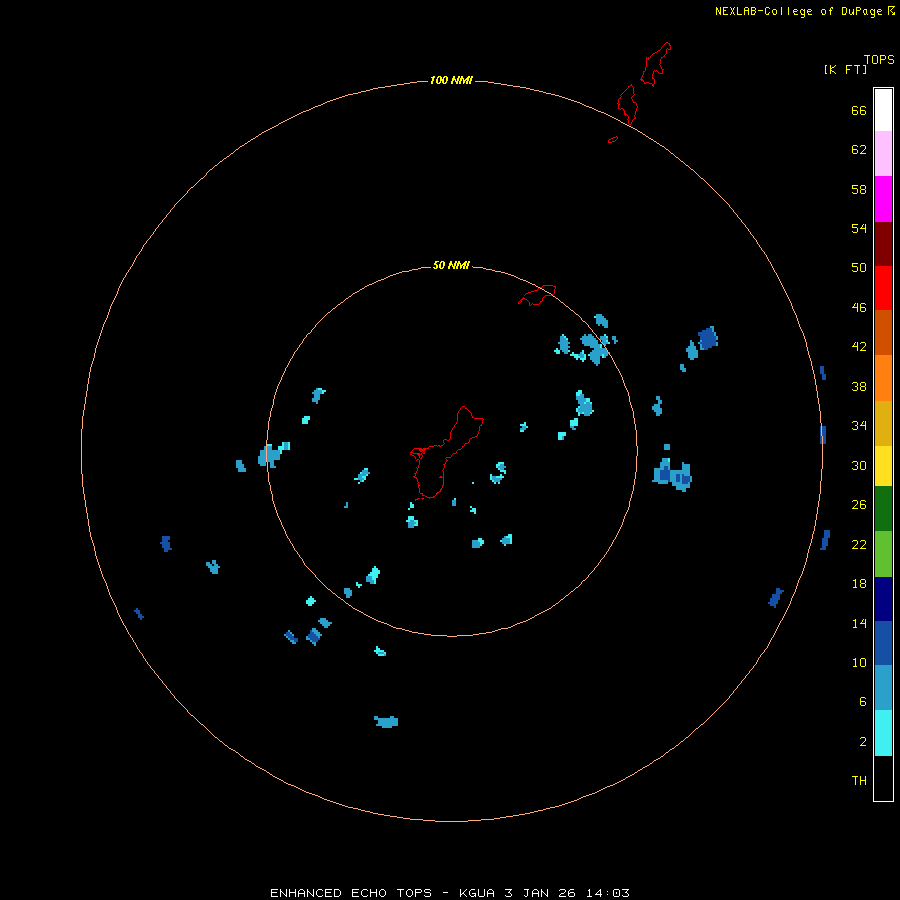Select the bright red 50 kft swatch
Screen dimensions: 900x900
(883, 288)
